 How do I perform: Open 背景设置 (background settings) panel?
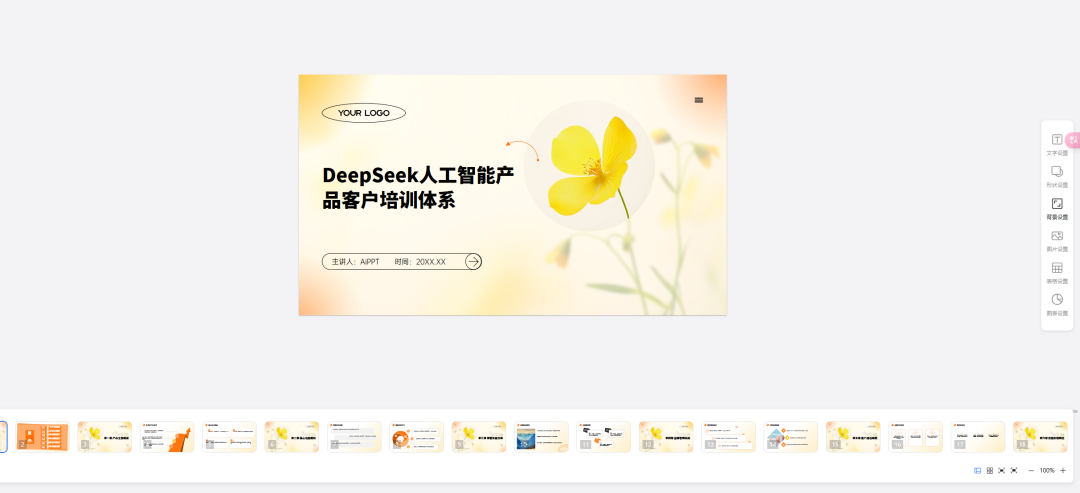click(1057, 209)
